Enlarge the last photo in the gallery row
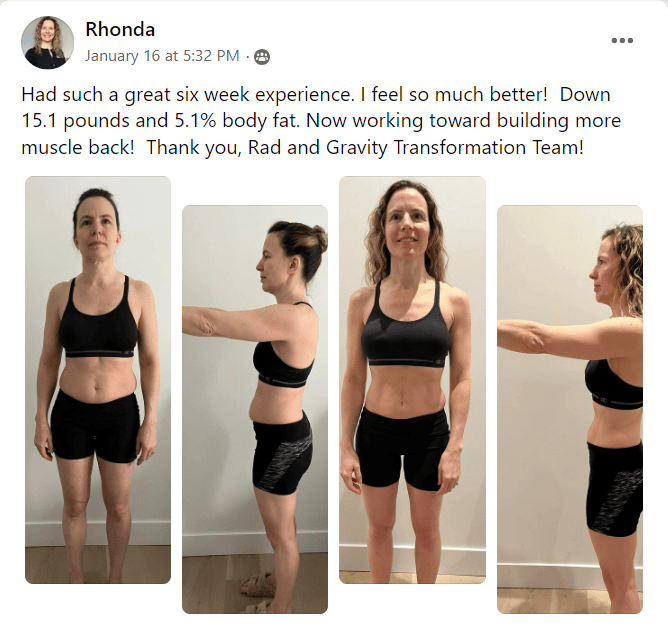The width and height of the screenshot is (668, 630). point(570,409)
